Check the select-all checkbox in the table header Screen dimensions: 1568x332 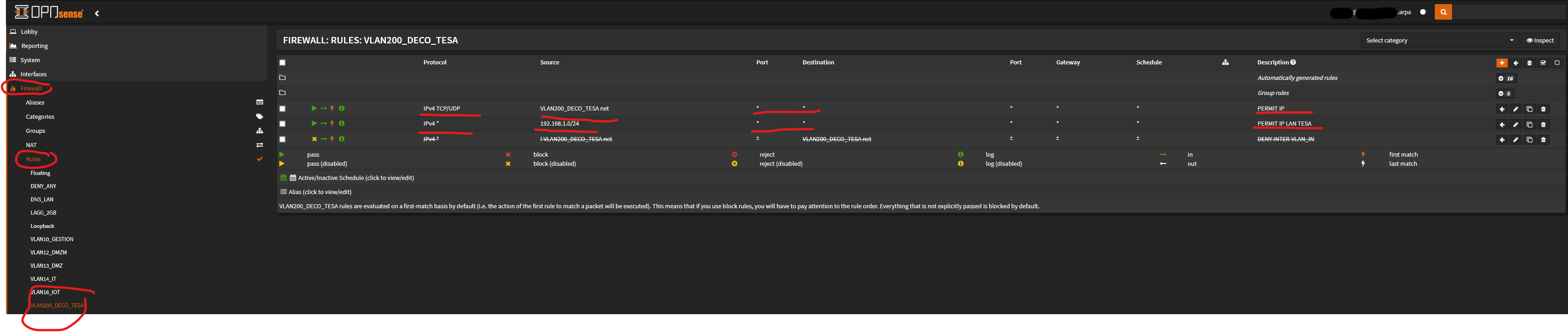[x=282, y=63]
